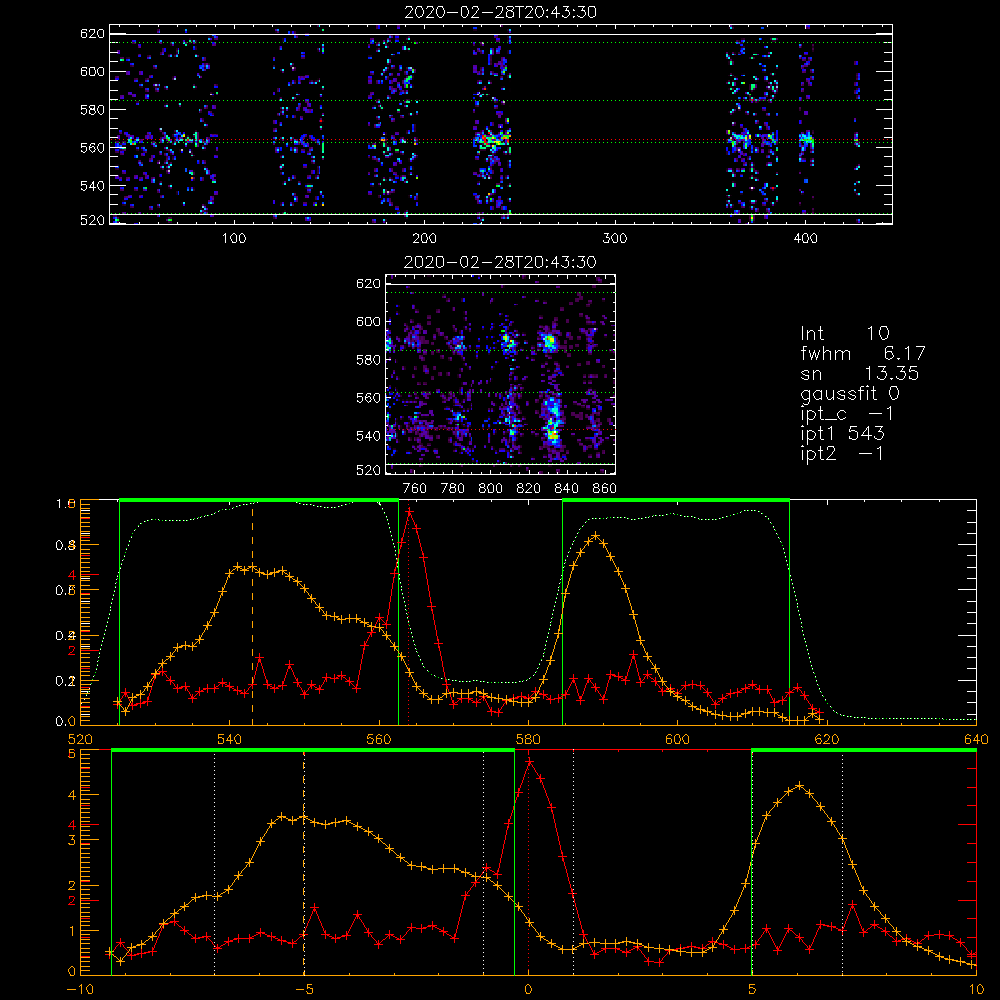Click y-axis label "540" of middle image
This screenshot has width=1000, height=1000.
click(369, 436)
